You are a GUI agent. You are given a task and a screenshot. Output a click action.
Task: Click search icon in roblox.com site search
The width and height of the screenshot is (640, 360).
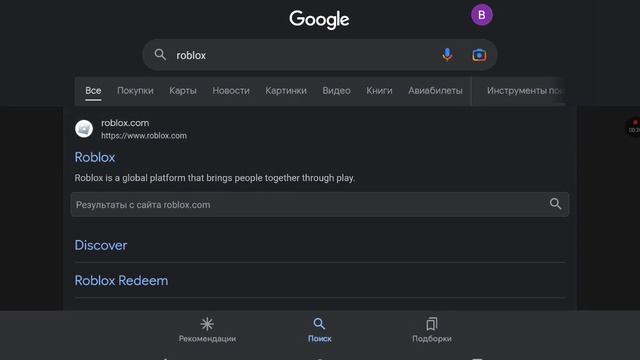point(555,204)
